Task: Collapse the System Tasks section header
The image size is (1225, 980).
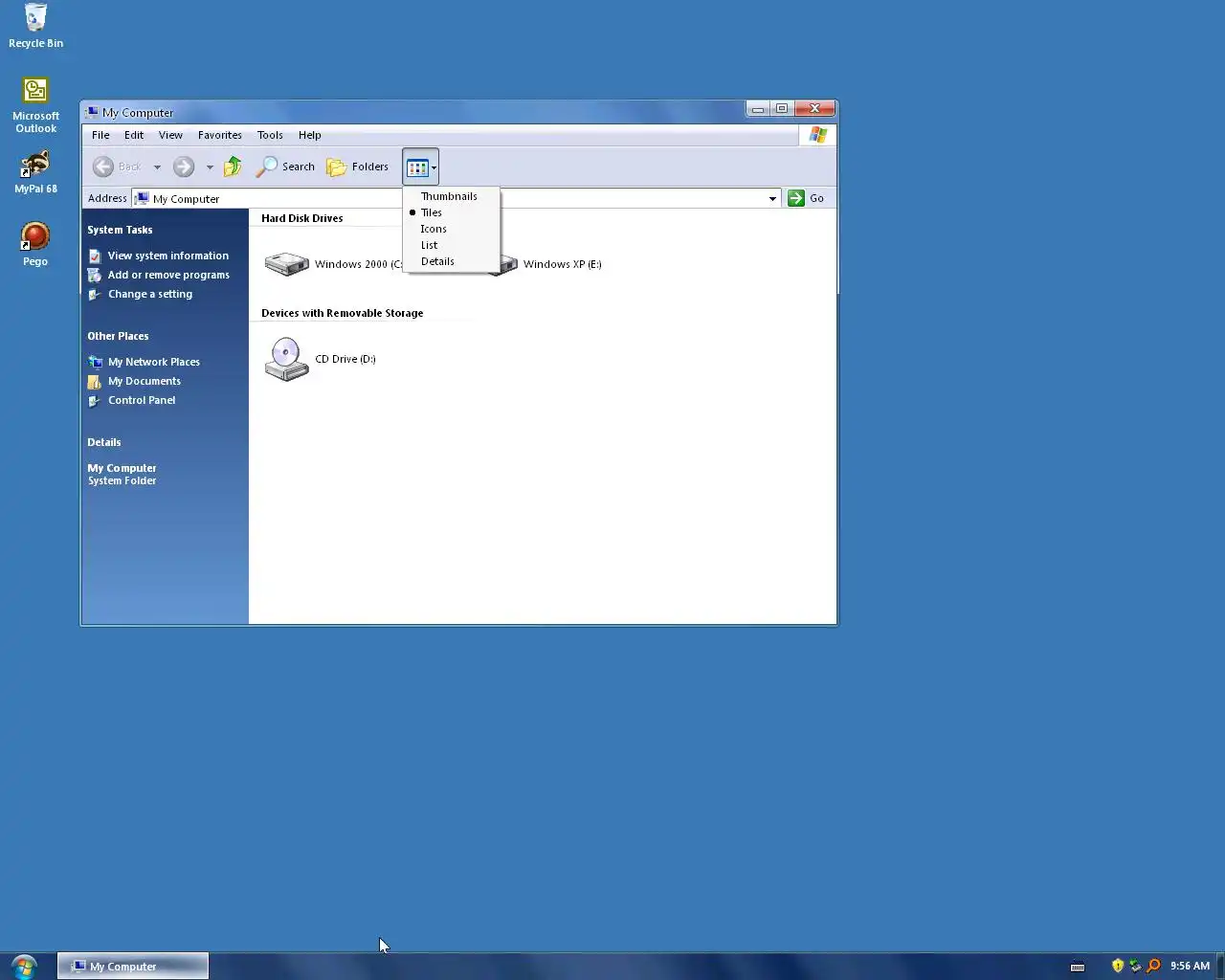Action: (x=120, y=230)
